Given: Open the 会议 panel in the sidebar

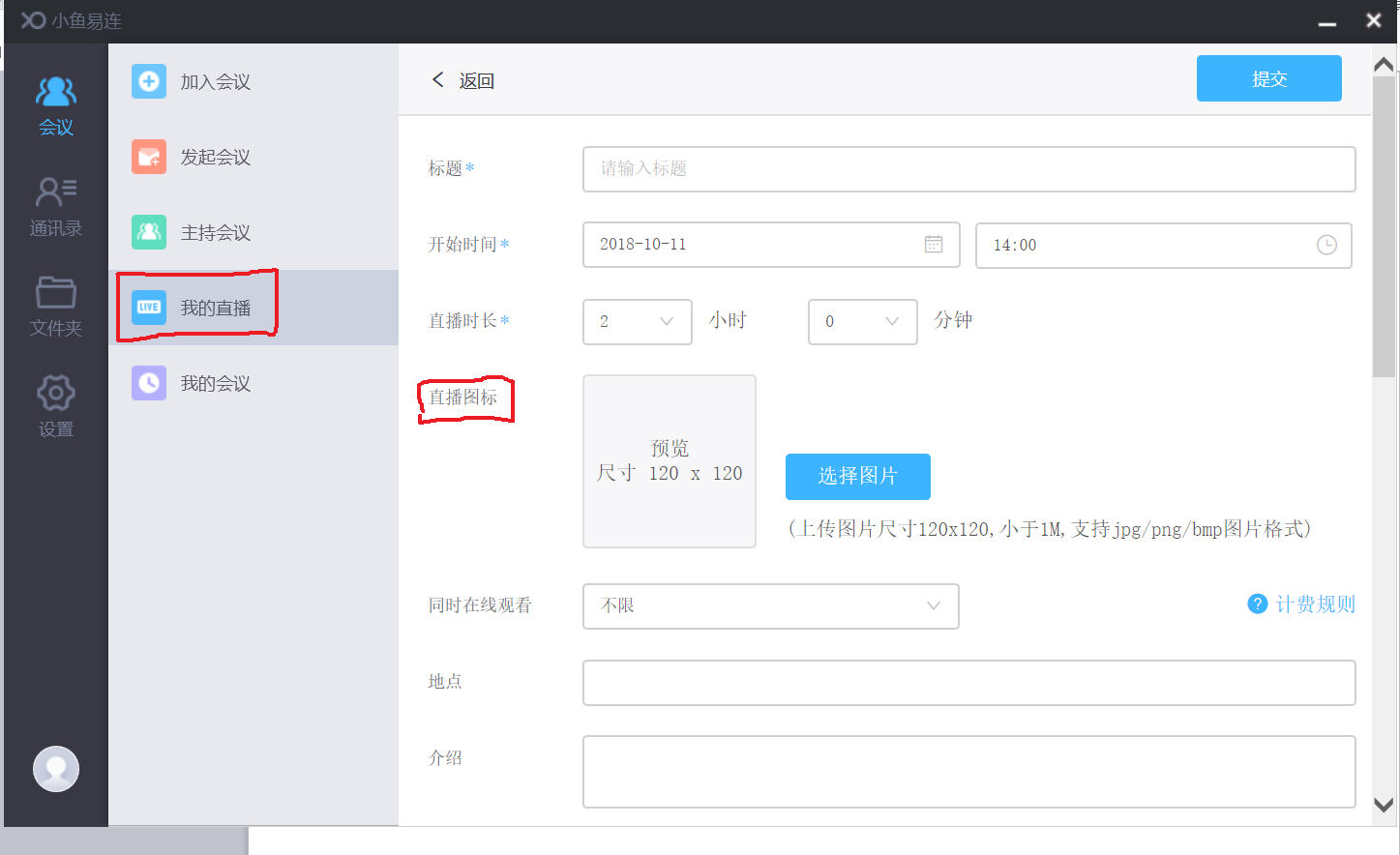Looking at the screenshot, I should coord(55,104).
